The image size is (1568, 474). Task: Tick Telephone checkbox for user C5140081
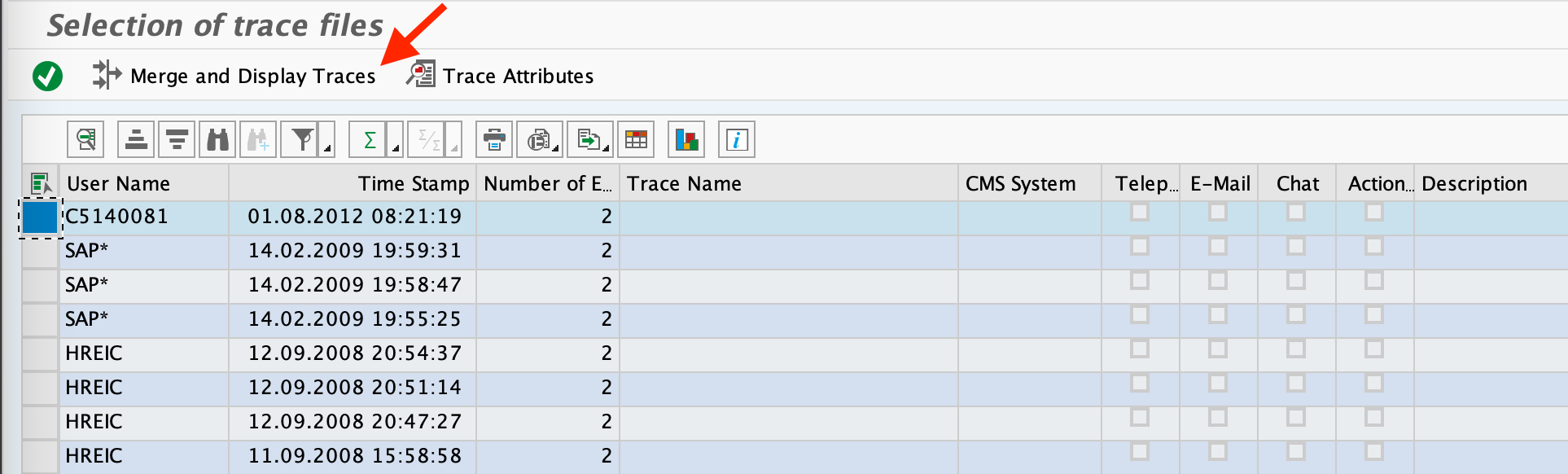(x=1140, y=213)
